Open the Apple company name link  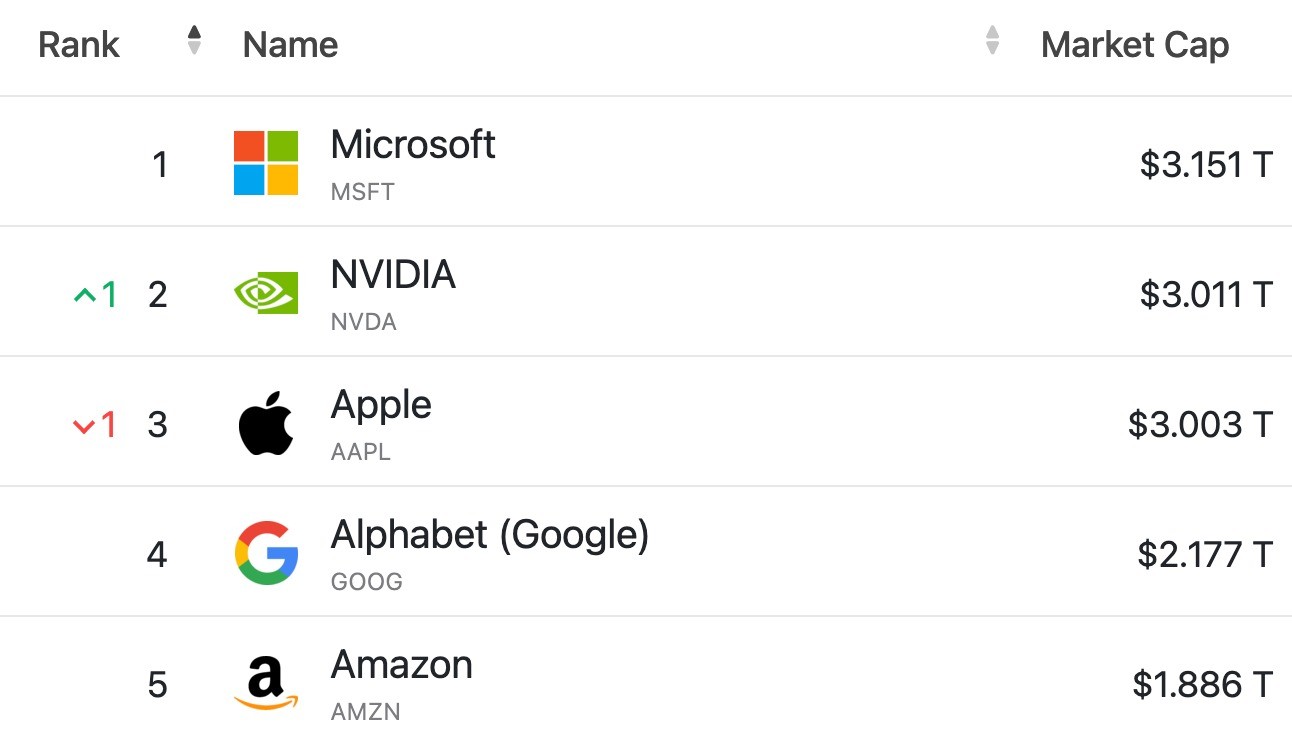(381, 405)
